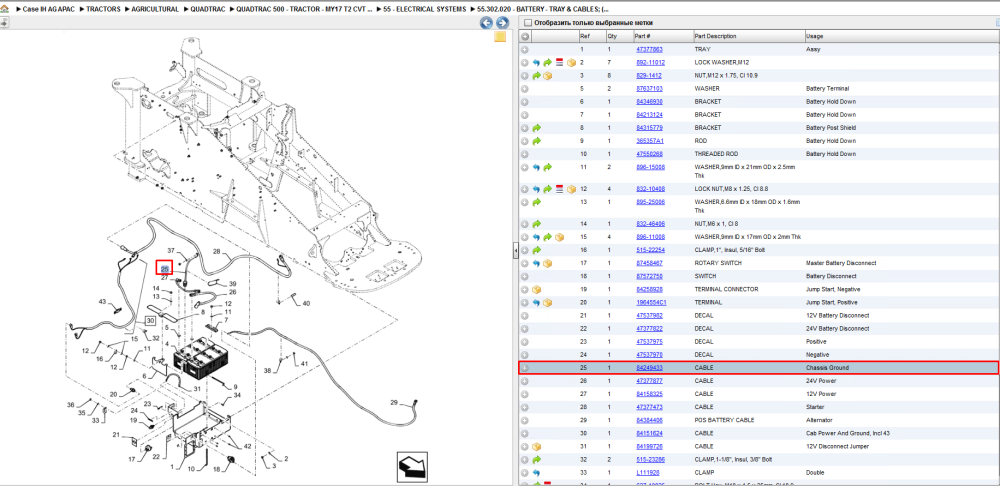This screenshot has height=486, width=1000.
Task: Click grey circle icon for SWITCH row
Action: tap(525, 276)
